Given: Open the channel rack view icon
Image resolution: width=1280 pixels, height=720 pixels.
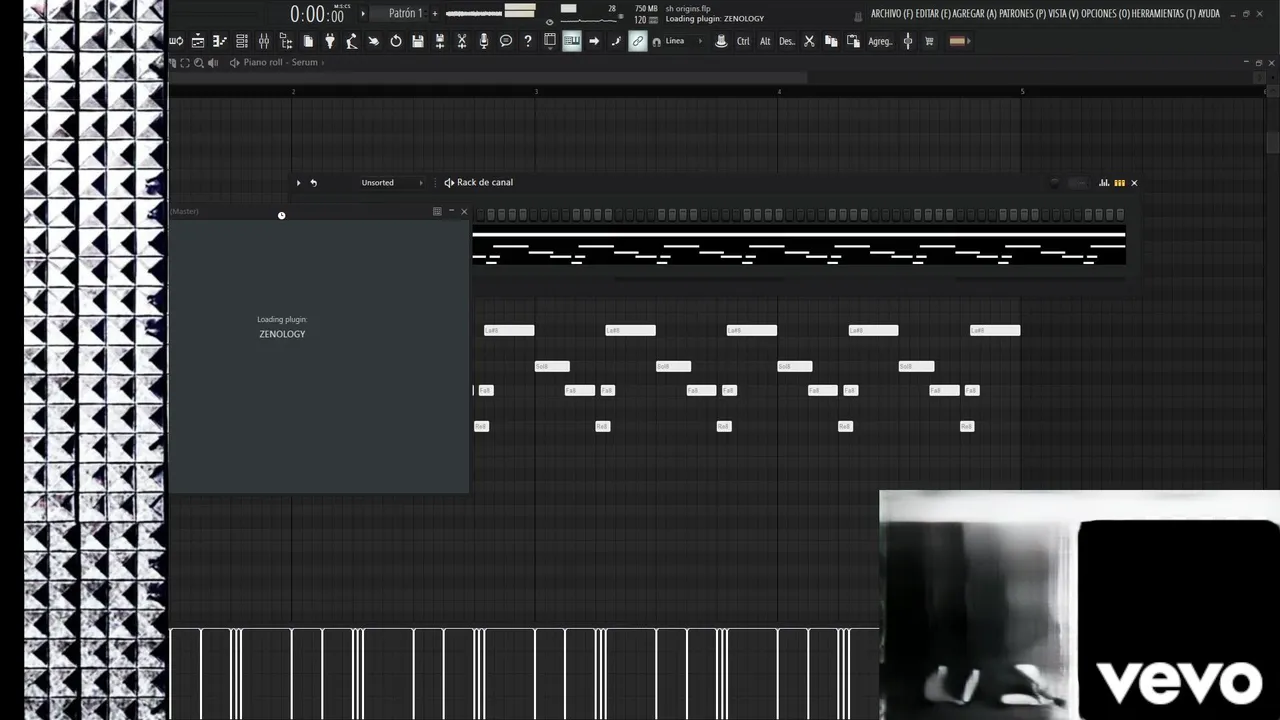Looking at the screenshot, I should (x=242, y=41).
